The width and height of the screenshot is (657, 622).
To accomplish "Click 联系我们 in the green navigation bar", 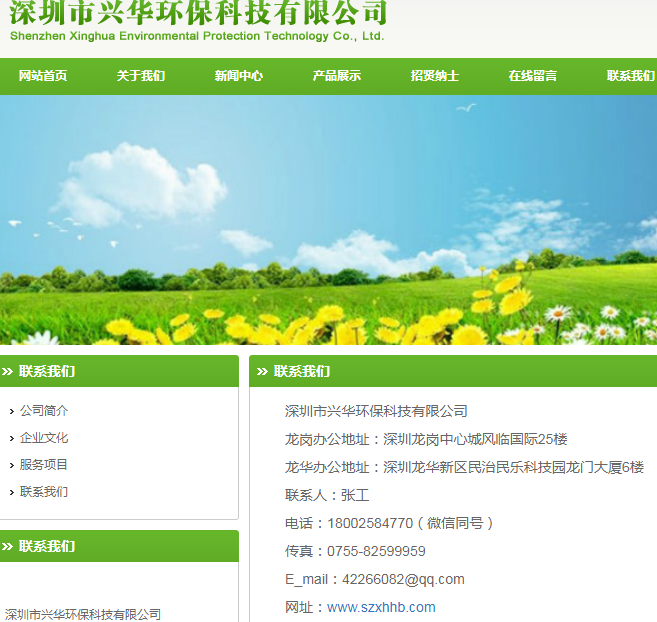I will [x=630, y=76].
